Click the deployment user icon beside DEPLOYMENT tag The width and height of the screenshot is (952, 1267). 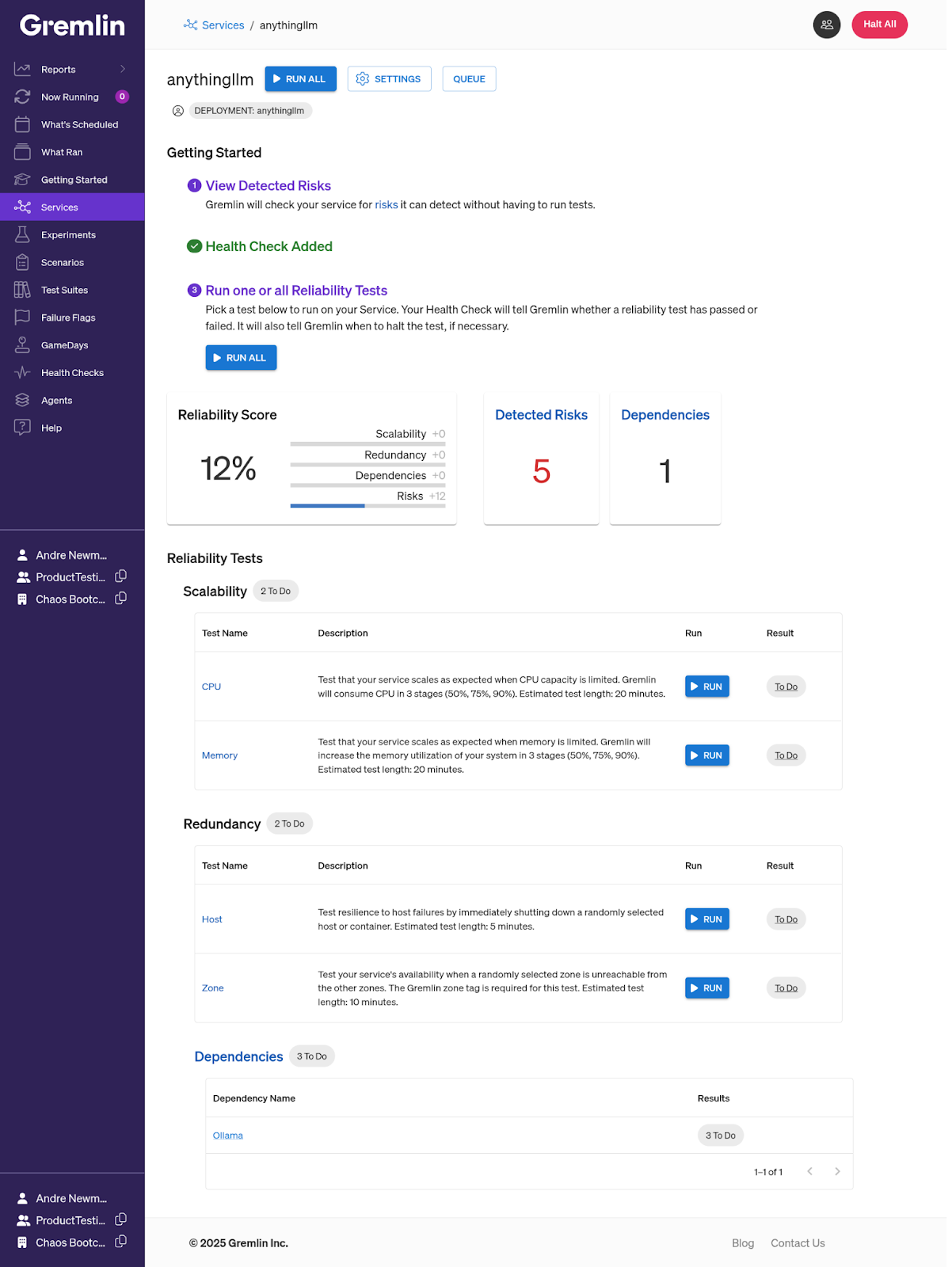(178, 111)
